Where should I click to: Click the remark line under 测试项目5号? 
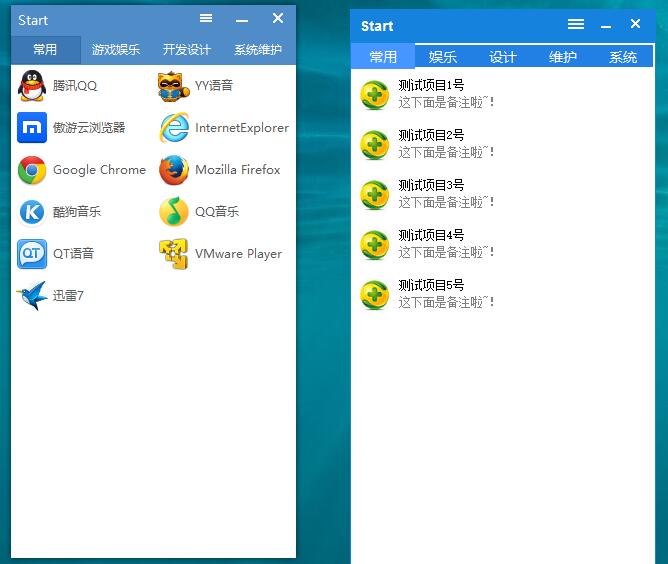446,302
